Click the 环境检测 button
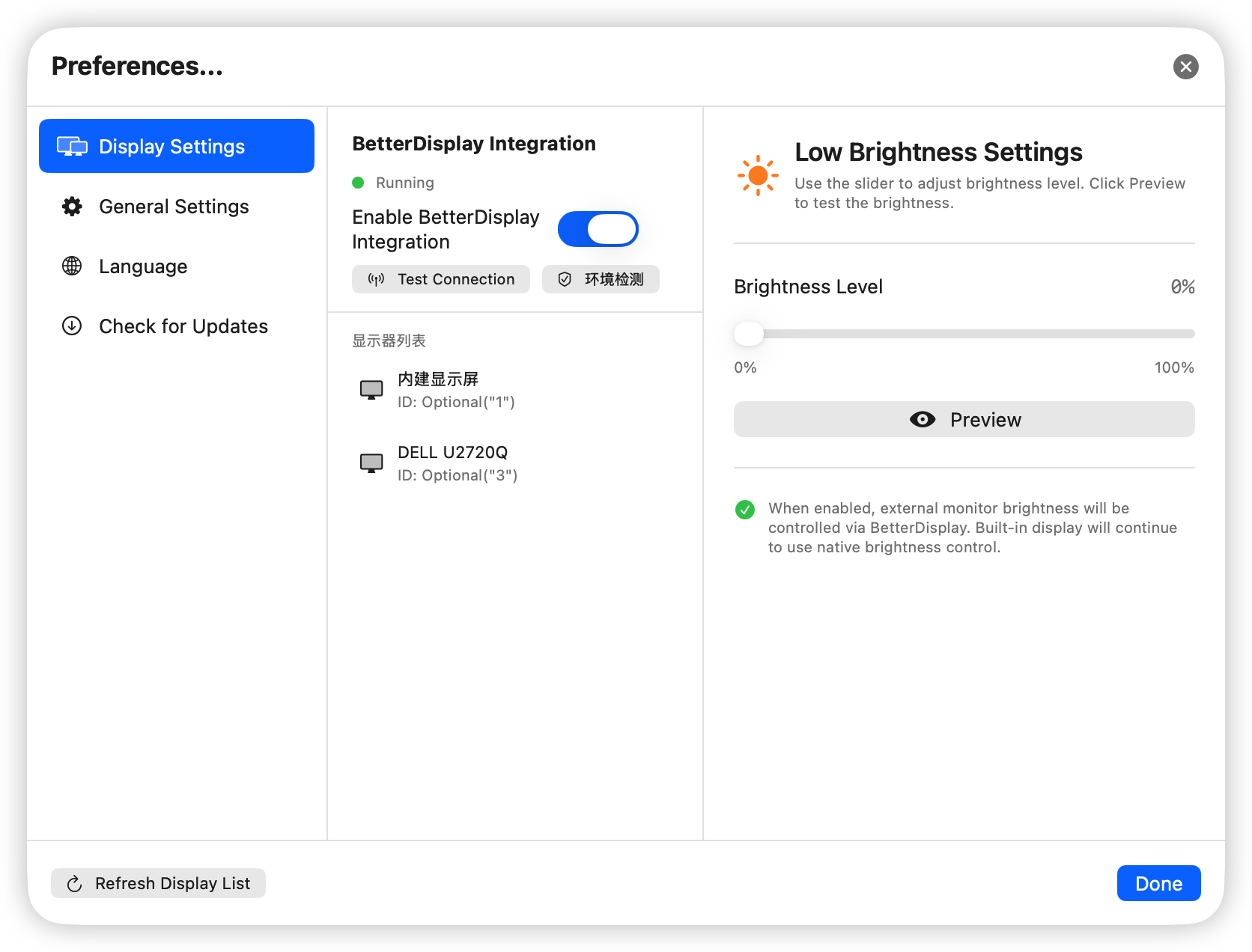Image resolution: width=1252 pixels, height=952 pixels. coord(600,279)
